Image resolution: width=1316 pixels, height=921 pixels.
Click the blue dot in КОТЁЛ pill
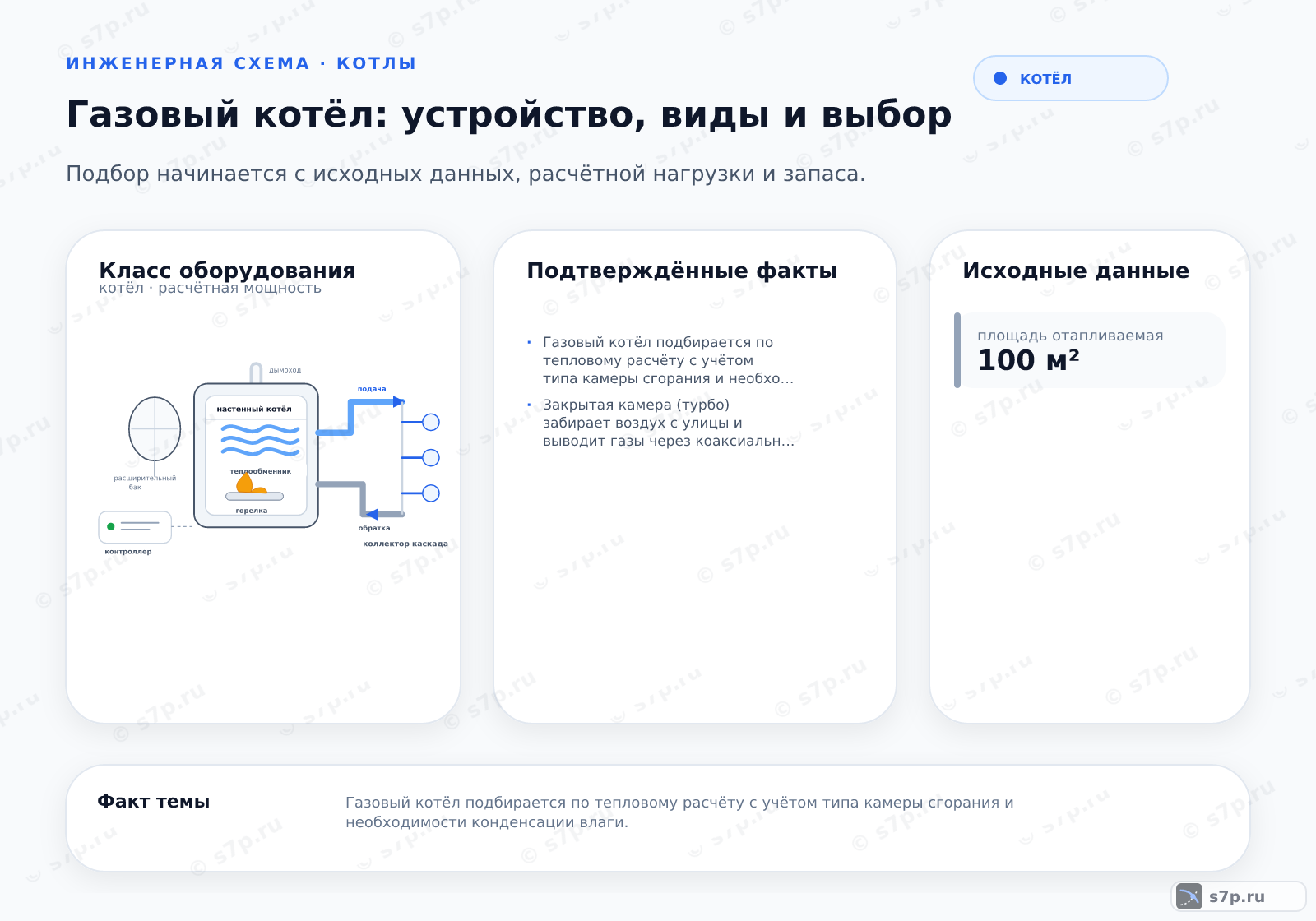pos(1000,78)
